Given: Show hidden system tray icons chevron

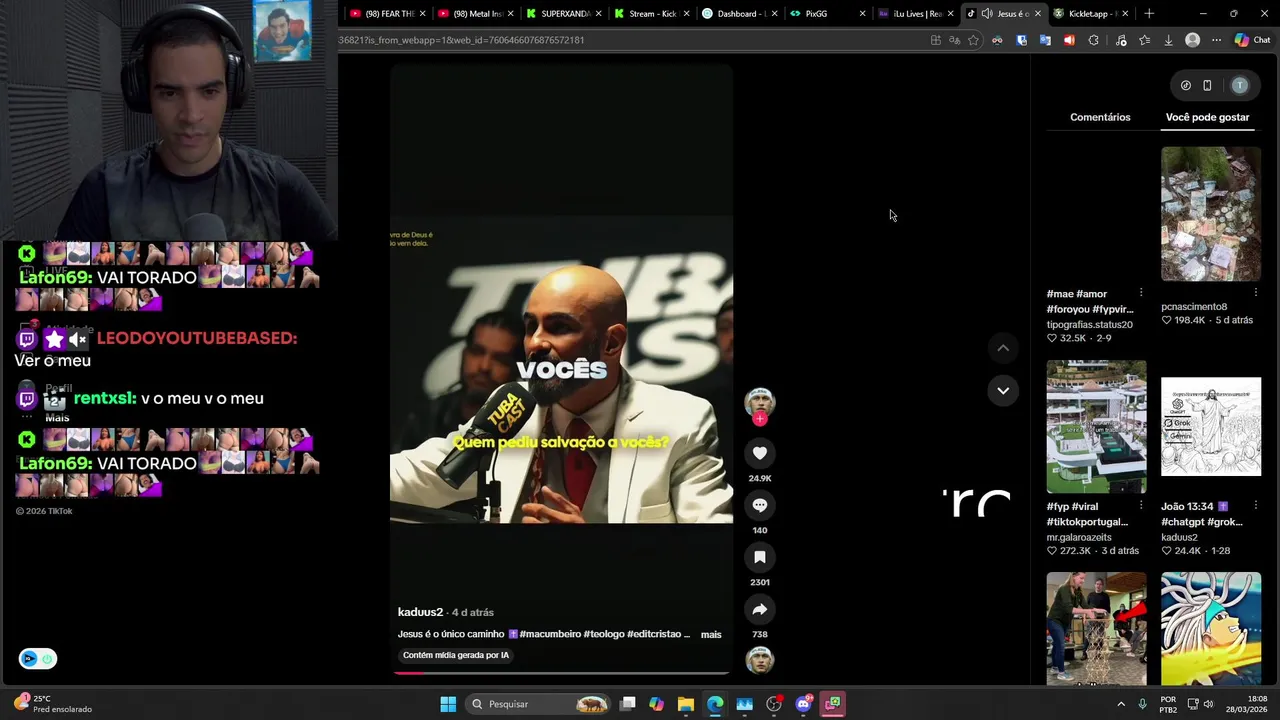Looking at the screenshot, I should point(1120,704).
